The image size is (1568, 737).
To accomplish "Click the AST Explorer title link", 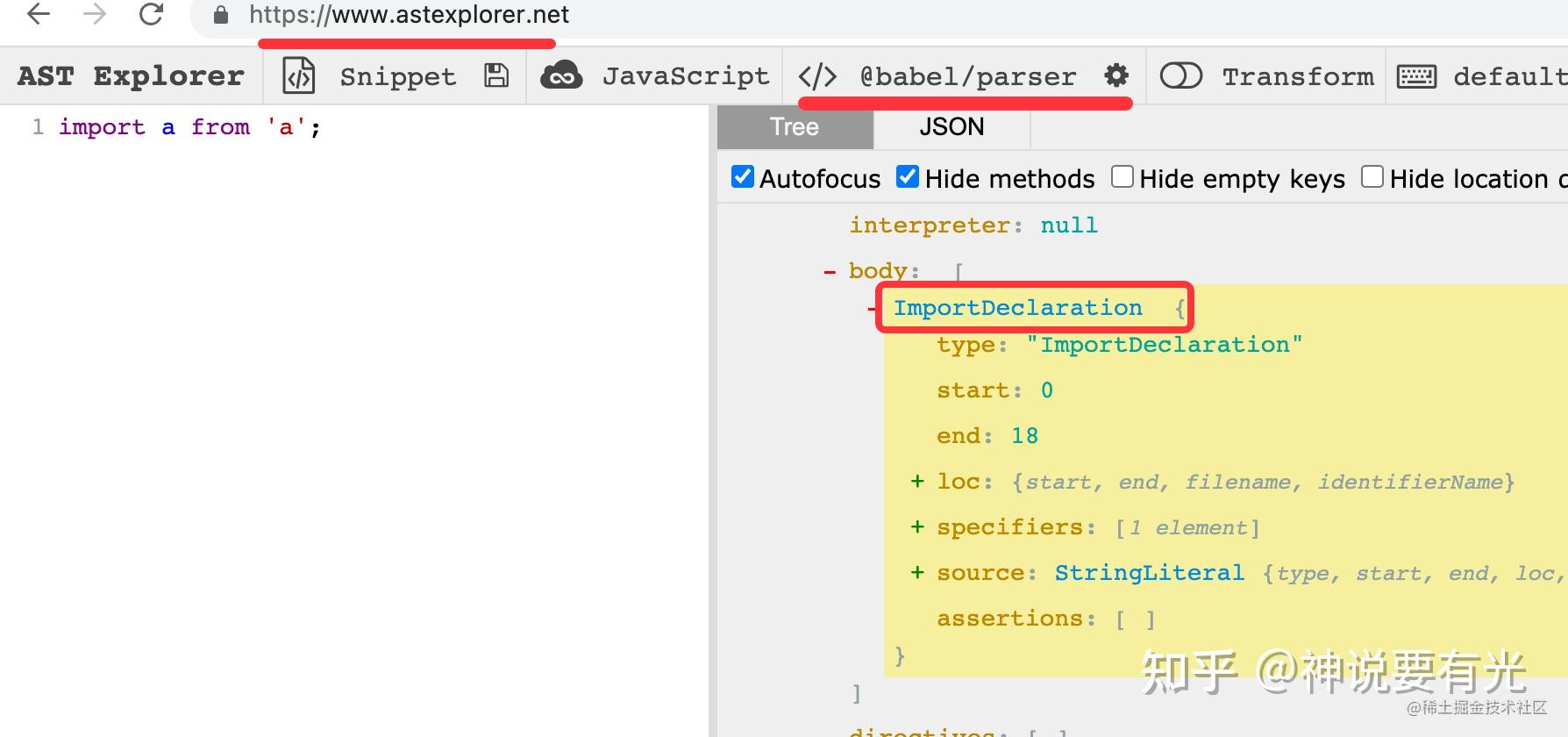I will pyautogui.click(x=131, y=76).
